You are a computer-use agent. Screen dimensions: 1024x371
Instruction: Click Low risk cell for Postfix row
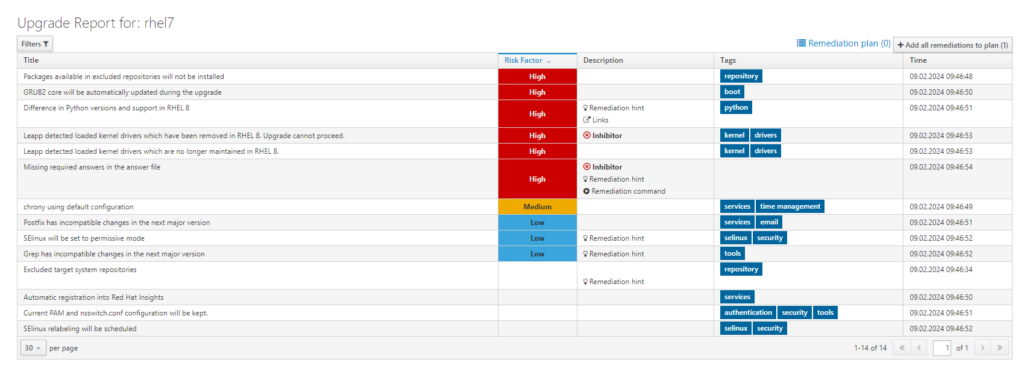point(537,222)
